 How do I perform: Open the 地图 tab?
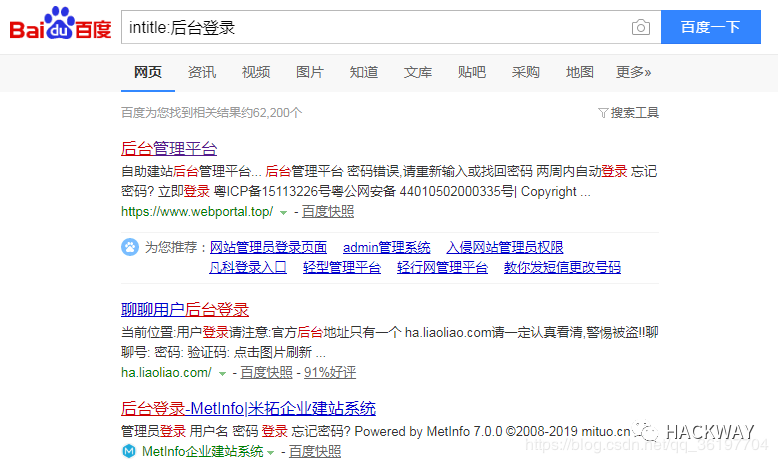(x=580, y=72)
